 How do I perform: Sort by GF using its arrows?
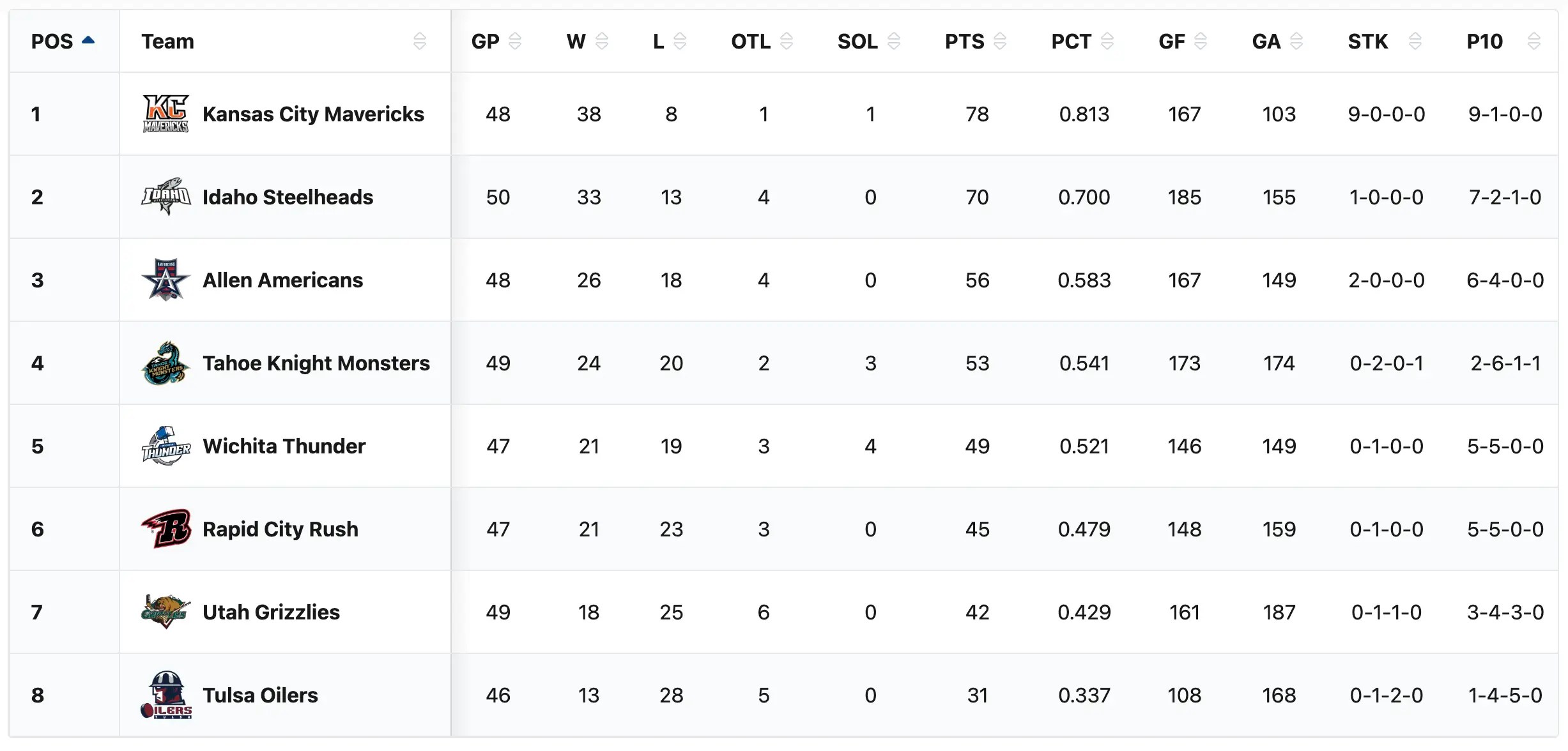tap(1201, 42)
